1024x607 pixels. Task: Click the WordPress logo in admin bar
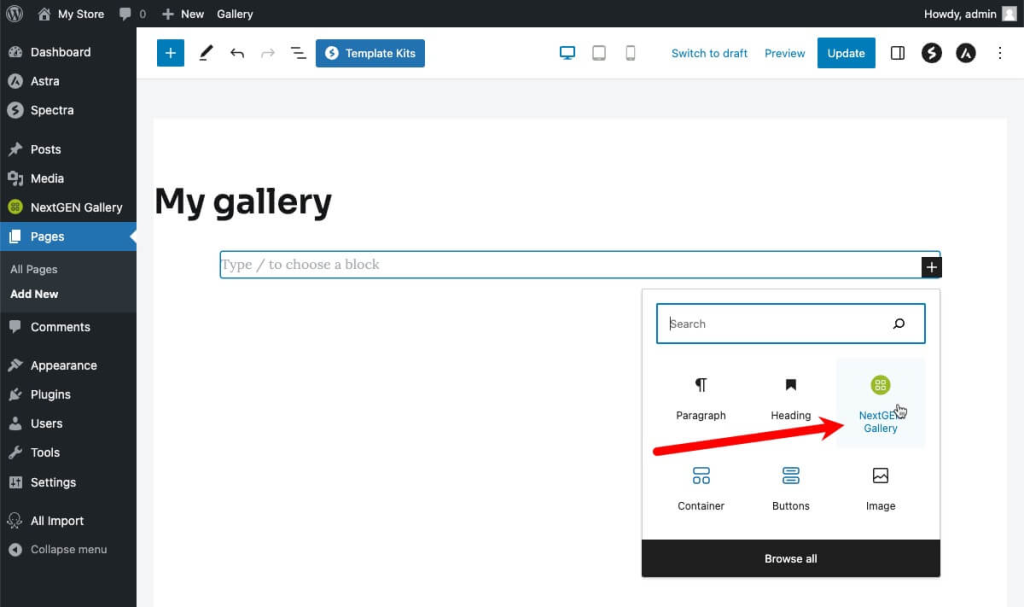point(14,14)
